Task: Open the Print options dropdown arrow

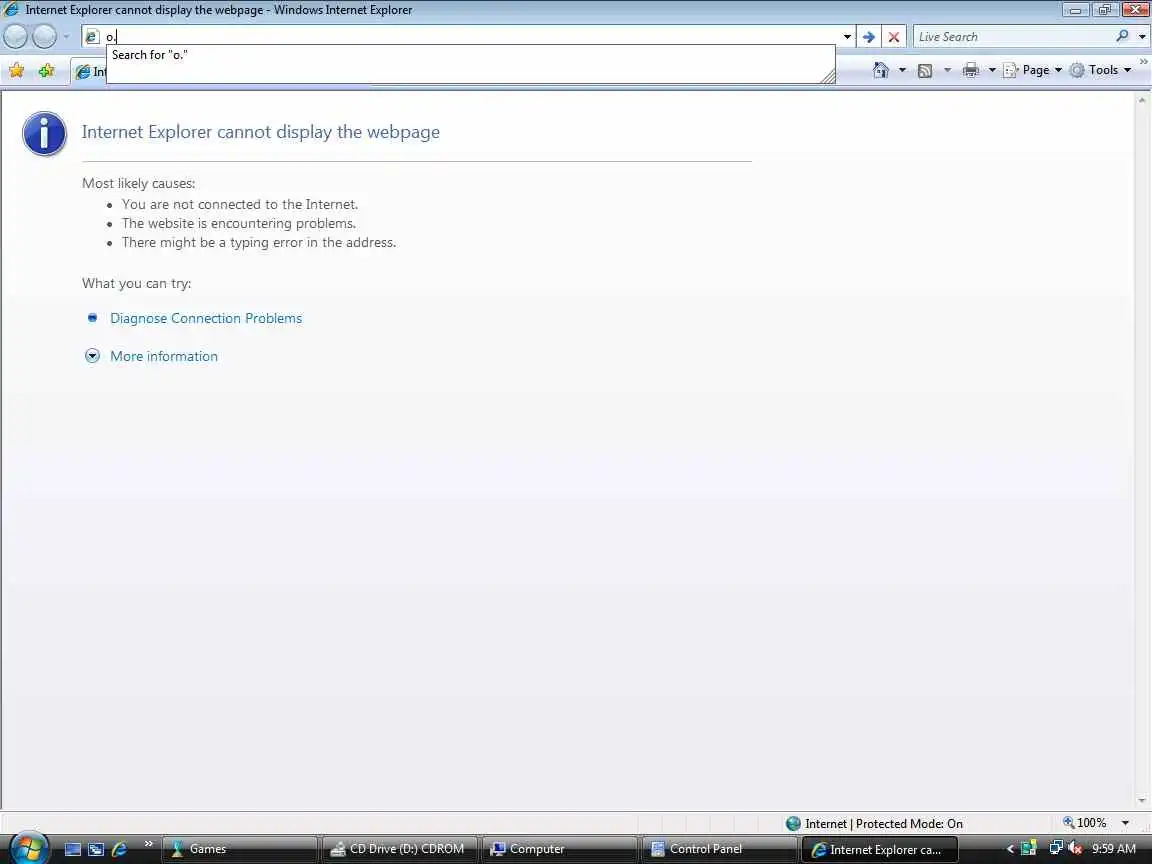Action: pos(992,70)
